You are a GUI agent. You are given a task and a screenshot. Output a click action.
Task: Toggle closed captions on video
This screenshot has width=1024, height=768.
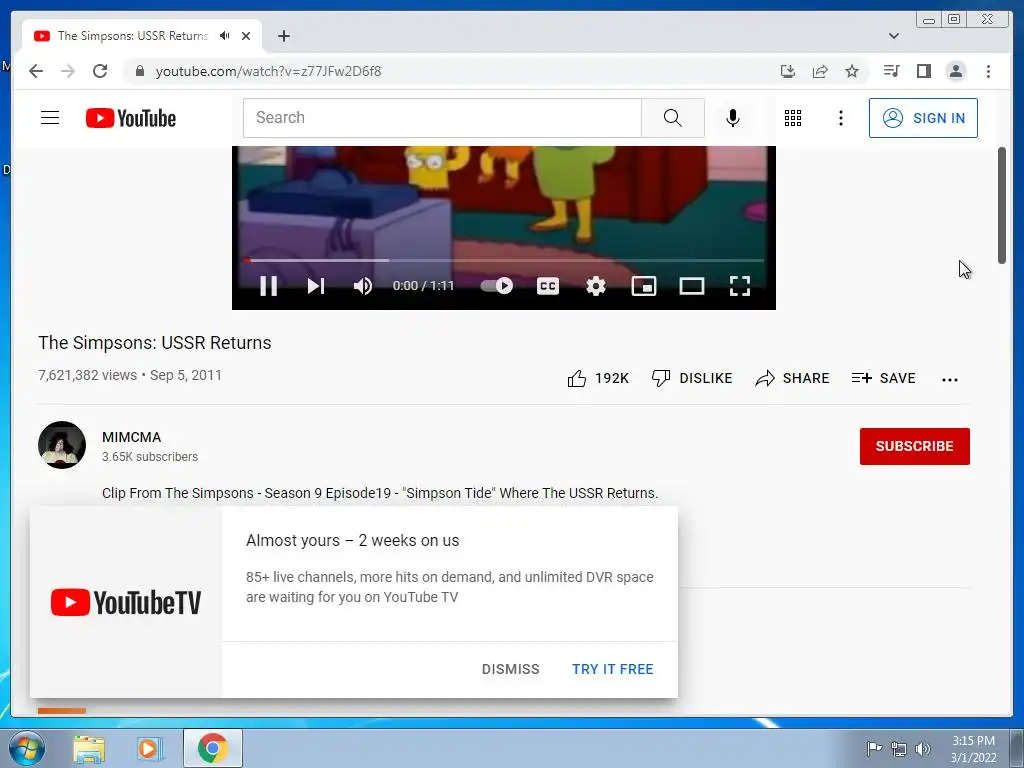tap(547, 286)
